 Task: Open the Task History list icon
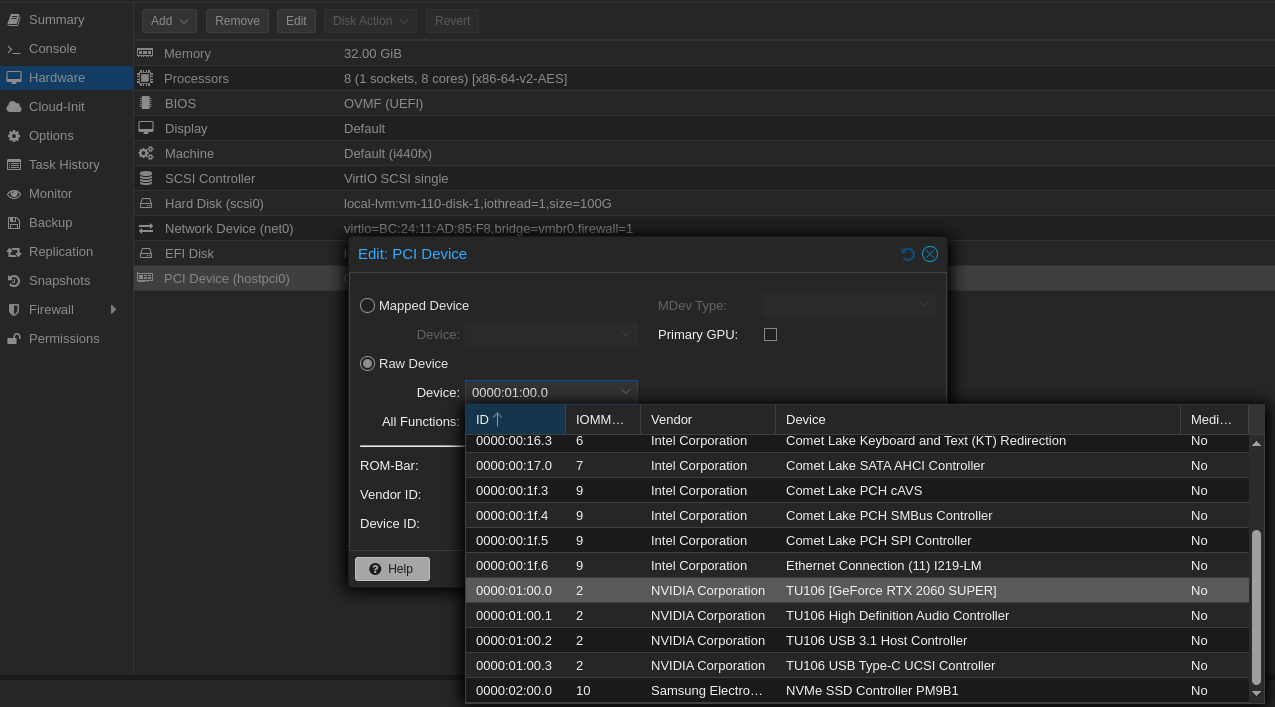pos(14,165)
